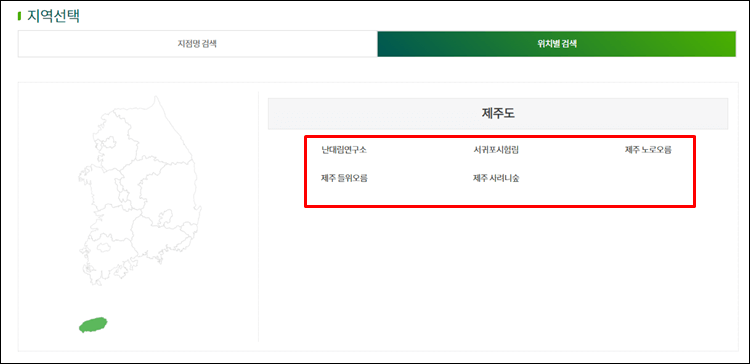Click the green Jeju island on the map

(x=93, y=325)
